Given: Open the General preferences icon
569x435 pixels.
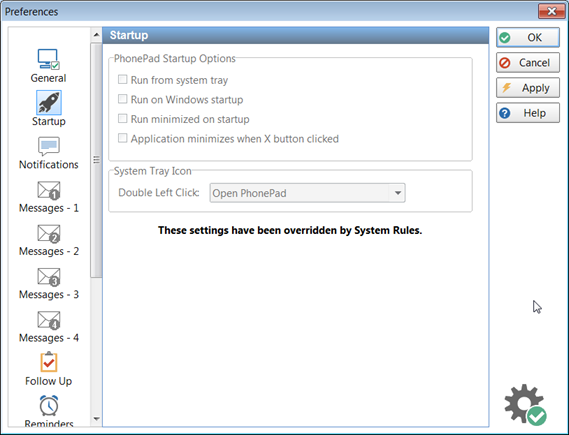Looking at the screenshot, I should click(x=48, y=59).
